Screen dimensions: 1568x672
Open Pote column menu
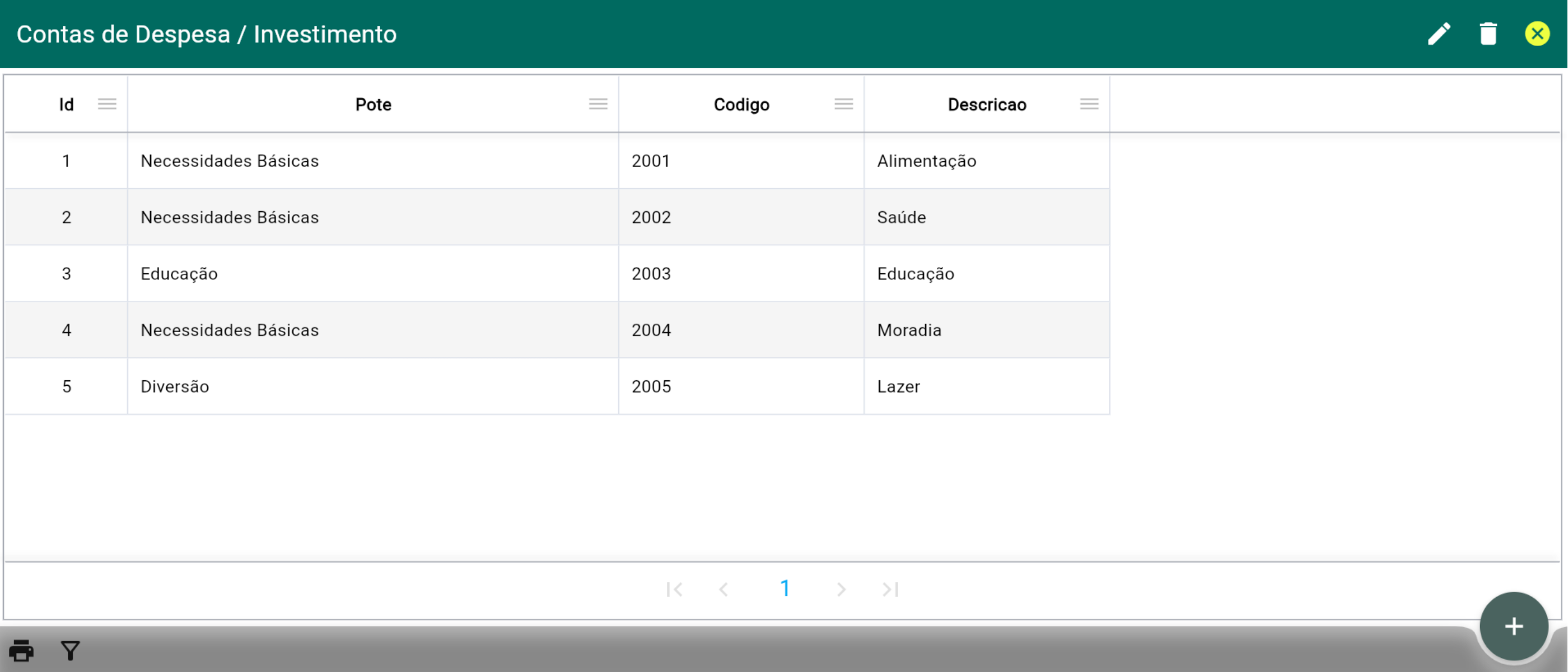[x=598, y=104]
